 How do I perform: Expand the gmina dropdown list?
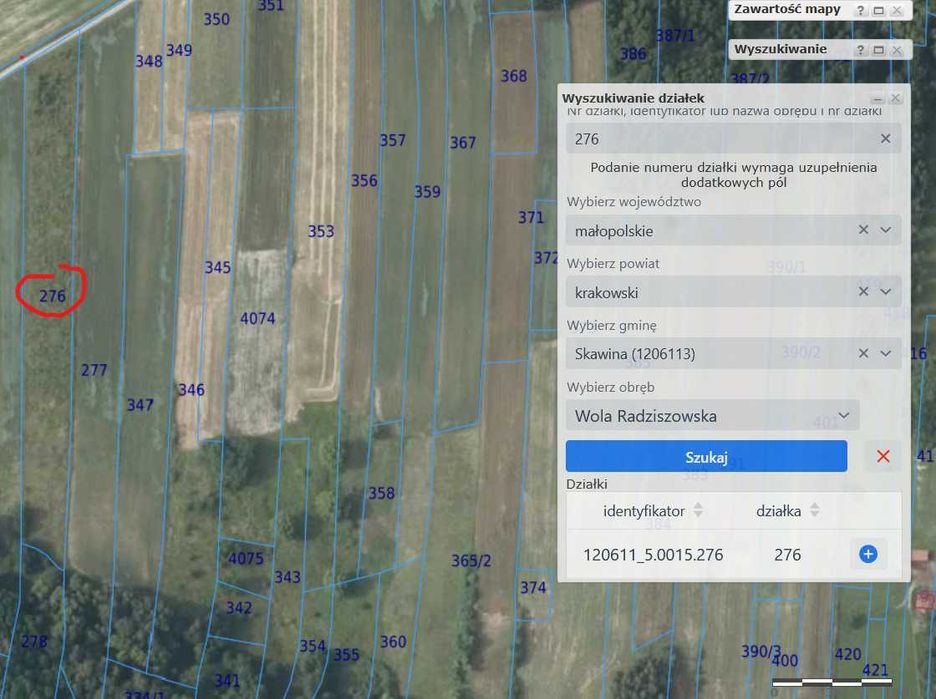coord(886,353)
